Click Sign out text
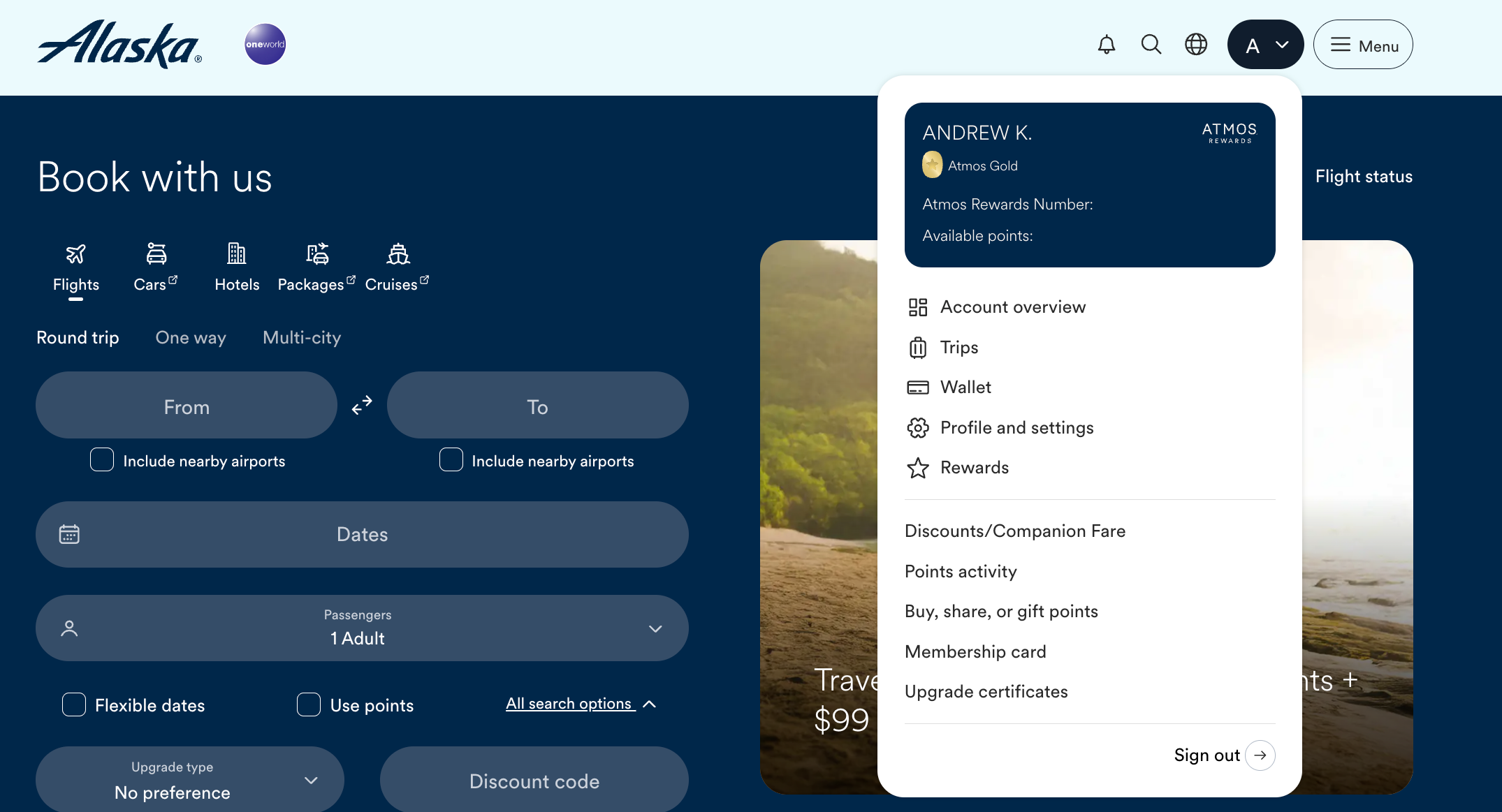This screenshot has height=812, width=1502. [x=1206, y=755]
